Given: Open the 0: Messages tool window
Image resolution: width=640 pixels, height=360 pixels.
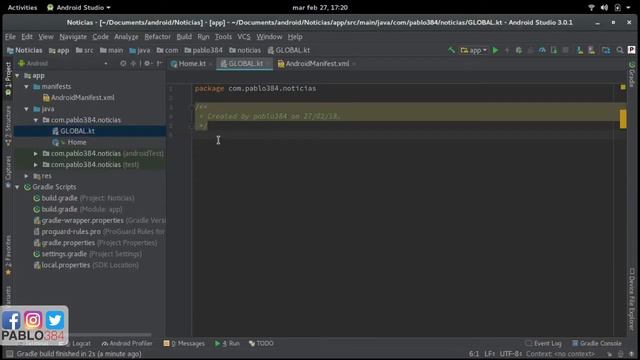Looking at the screenshot, I should pyautogui.click(x=184, y=344).
